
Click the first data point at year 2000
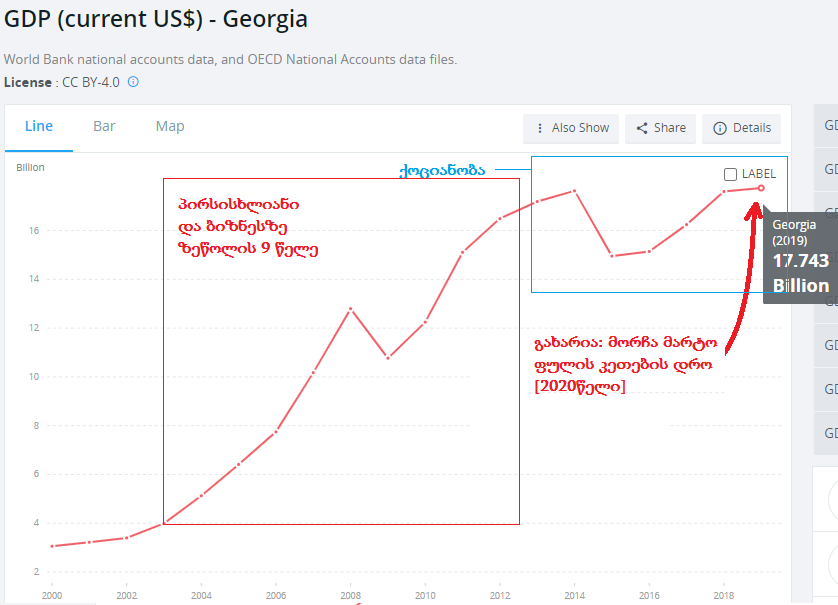coord(52,546)
